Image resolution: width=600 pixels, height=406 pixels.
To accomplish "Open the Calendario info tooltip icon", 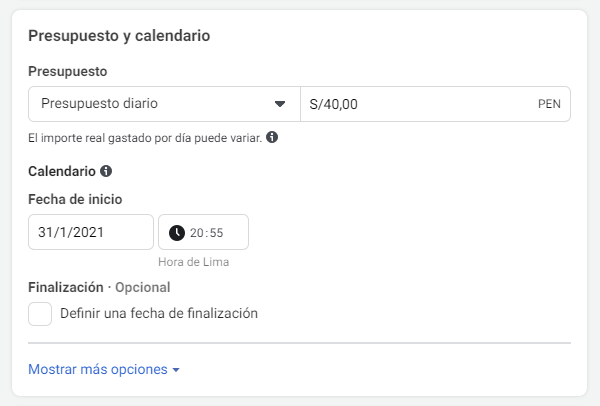I will pyautogui.click(x=106, y=171).
